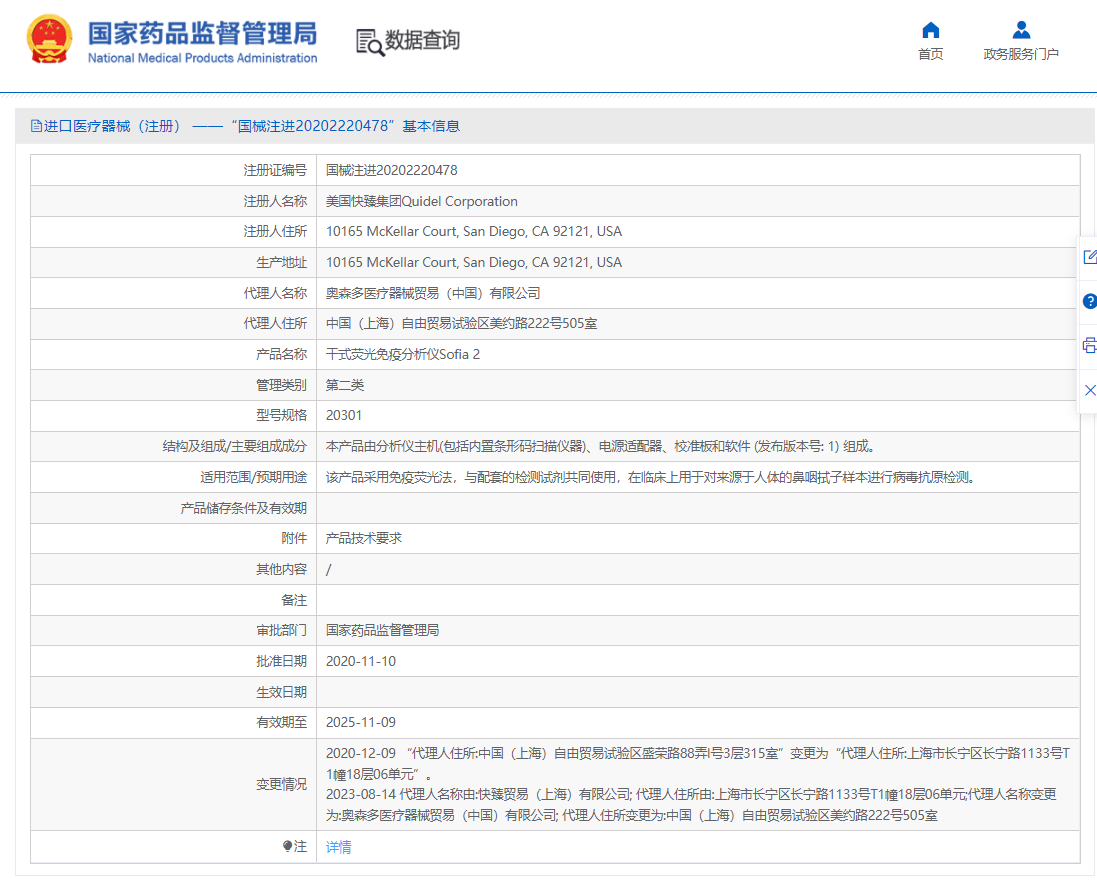Open the 数据查询 search icon
This screenshot has width=1097, height=882.
(x=370, y=43)
